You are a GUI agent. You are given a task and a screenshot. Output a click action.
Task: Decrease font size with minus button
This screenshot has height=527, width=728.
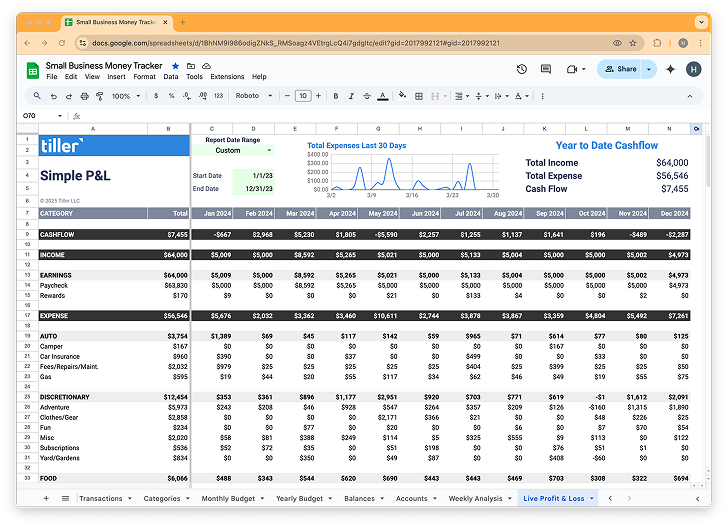pos(287,96)
